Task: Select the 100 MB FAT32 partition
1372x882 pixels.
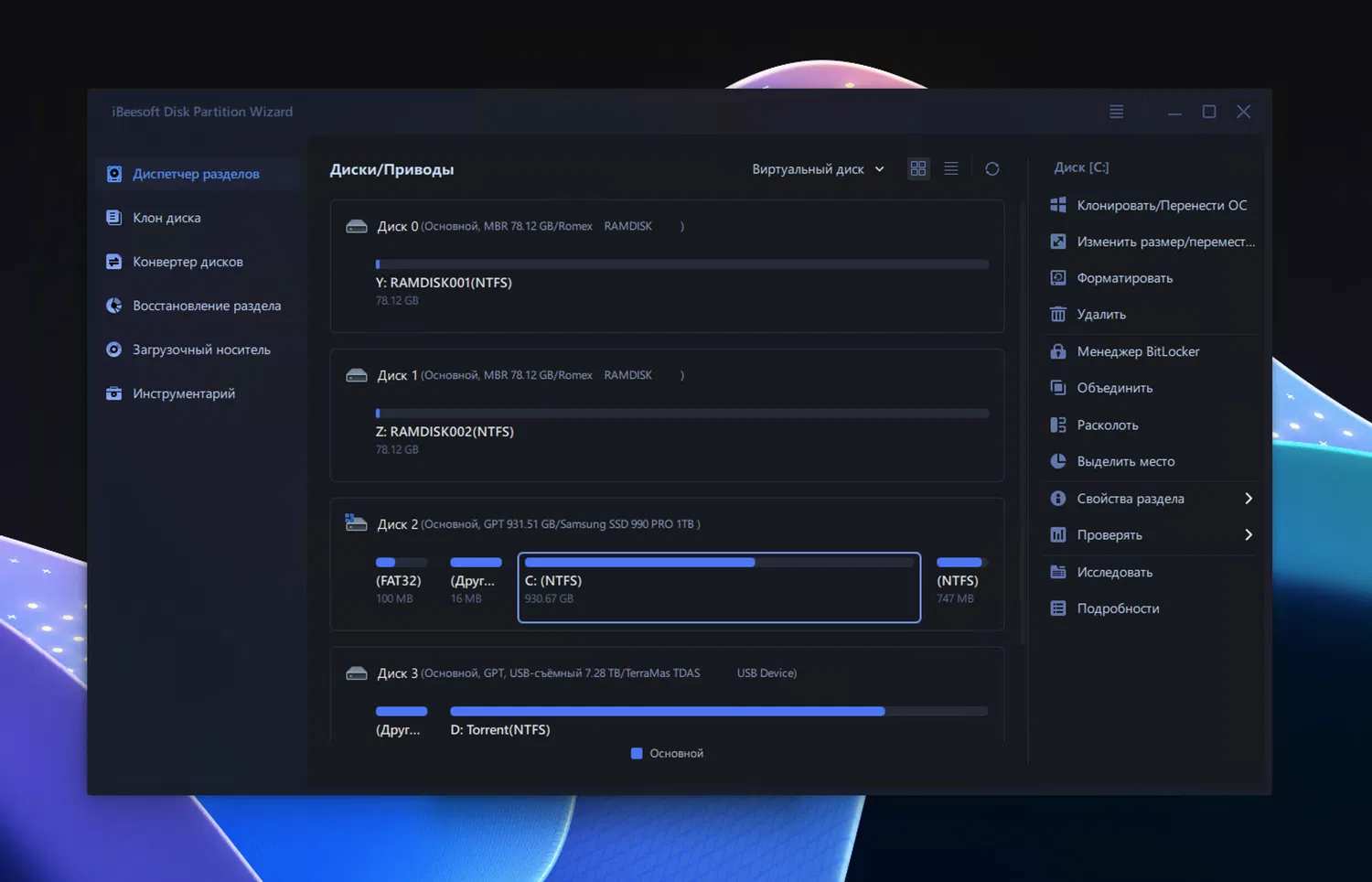Action: click(x=401, y=582)
